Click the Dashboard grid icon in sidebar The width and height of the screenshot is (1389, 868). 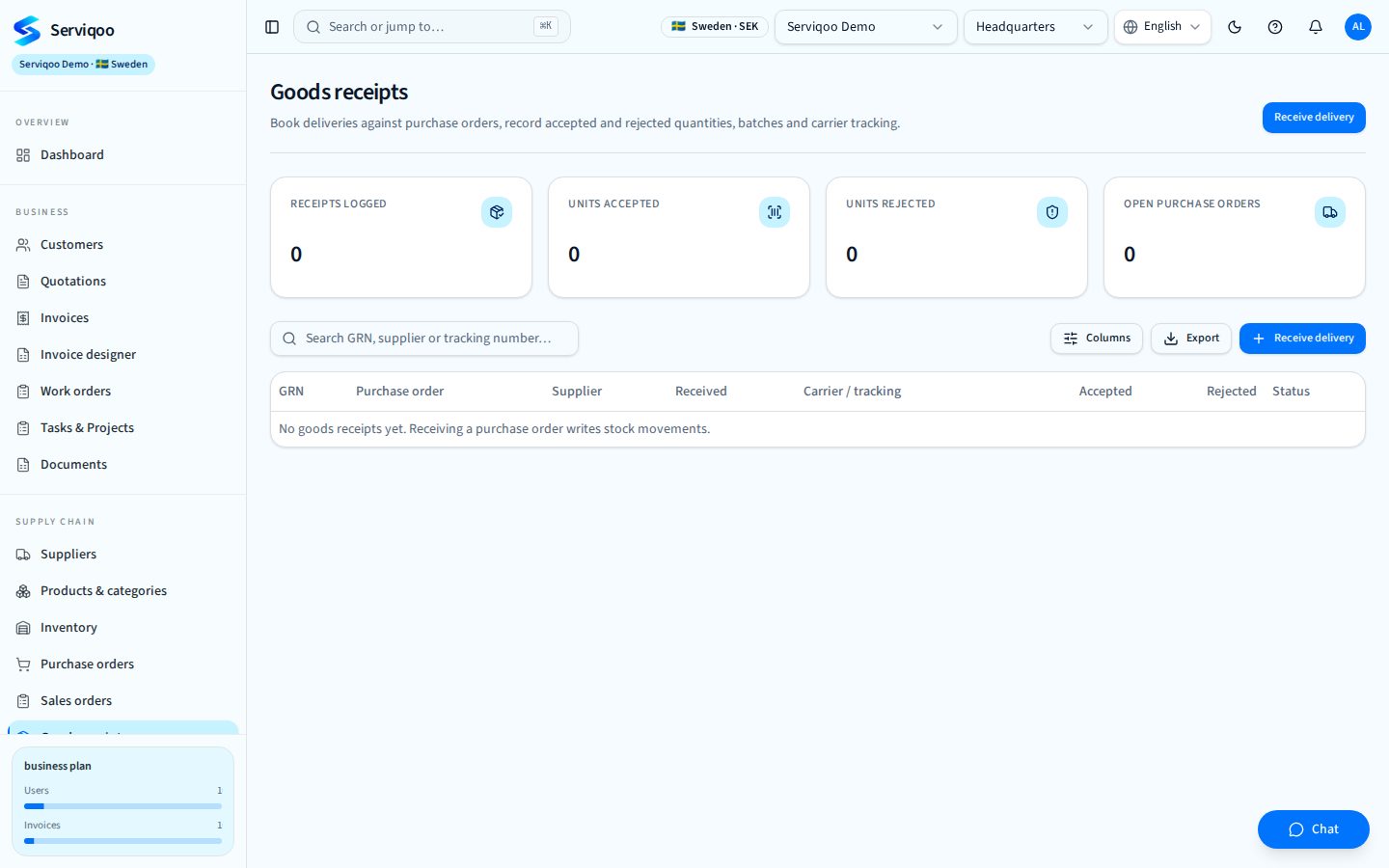[x=23, y=155]
